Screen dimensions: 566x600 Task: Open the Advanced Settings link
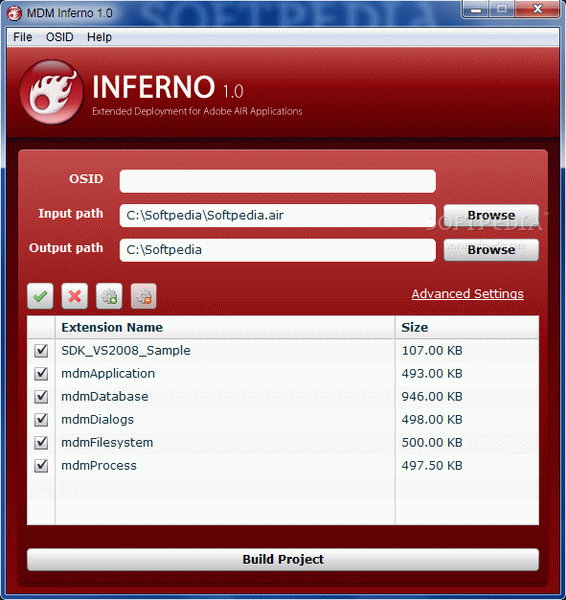click(x=468, y=294)
